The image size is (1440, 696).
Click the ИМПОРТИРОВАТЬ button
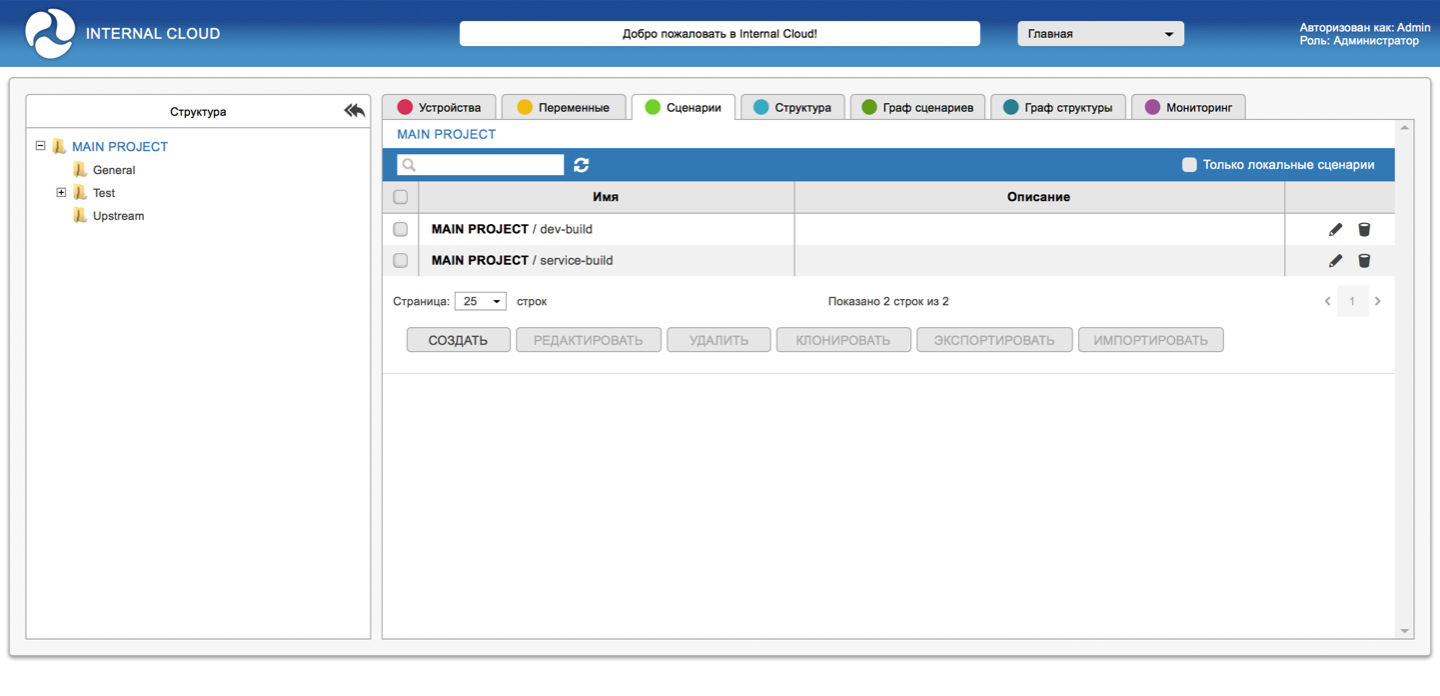coord(1150,340)
